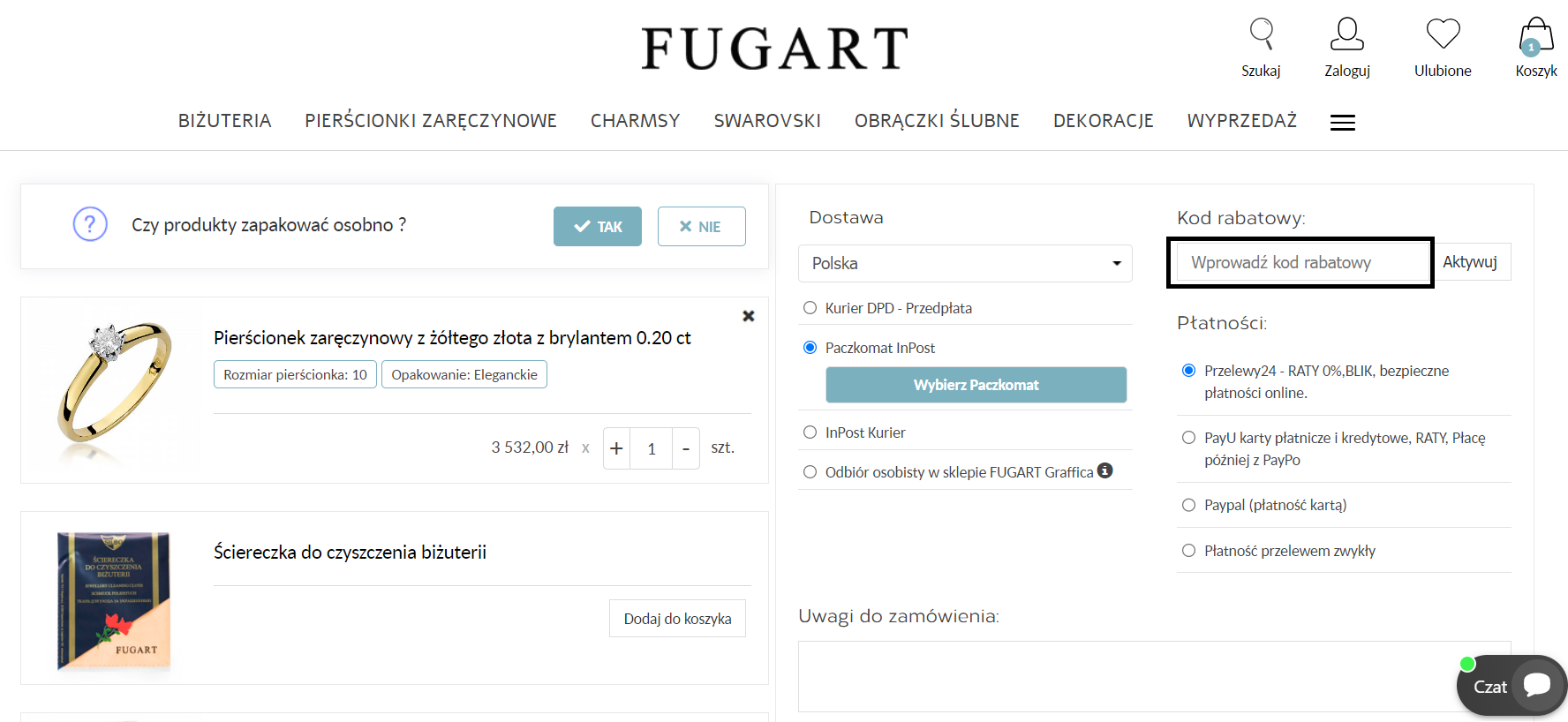Viewport: 1568px width, 722px height.
Task: Open Ulubione heart favorites icon
Action: click(1443, 35)
